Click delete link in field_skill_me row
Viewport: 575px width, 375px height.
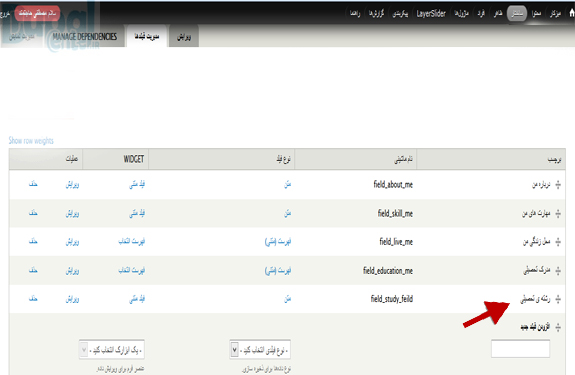pyautogui.click(x=33, y=213)
